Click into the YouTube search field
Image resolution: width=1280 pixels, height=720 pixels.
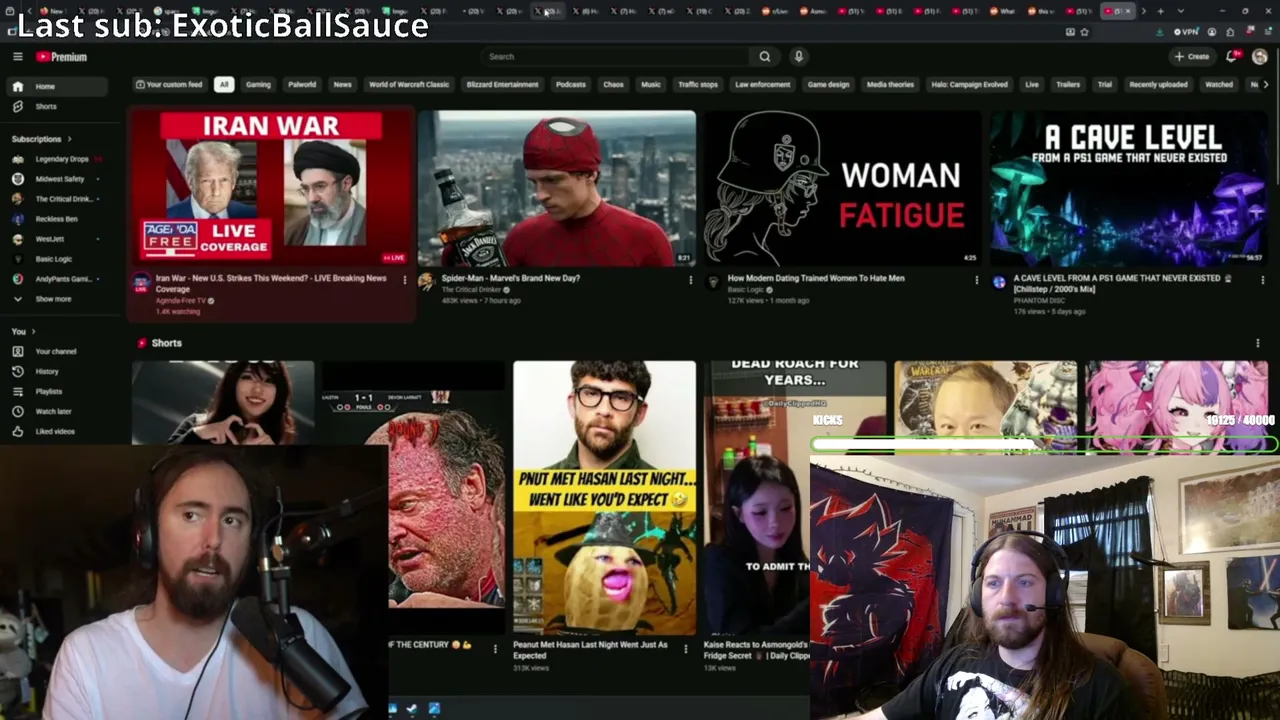[617, 57]
